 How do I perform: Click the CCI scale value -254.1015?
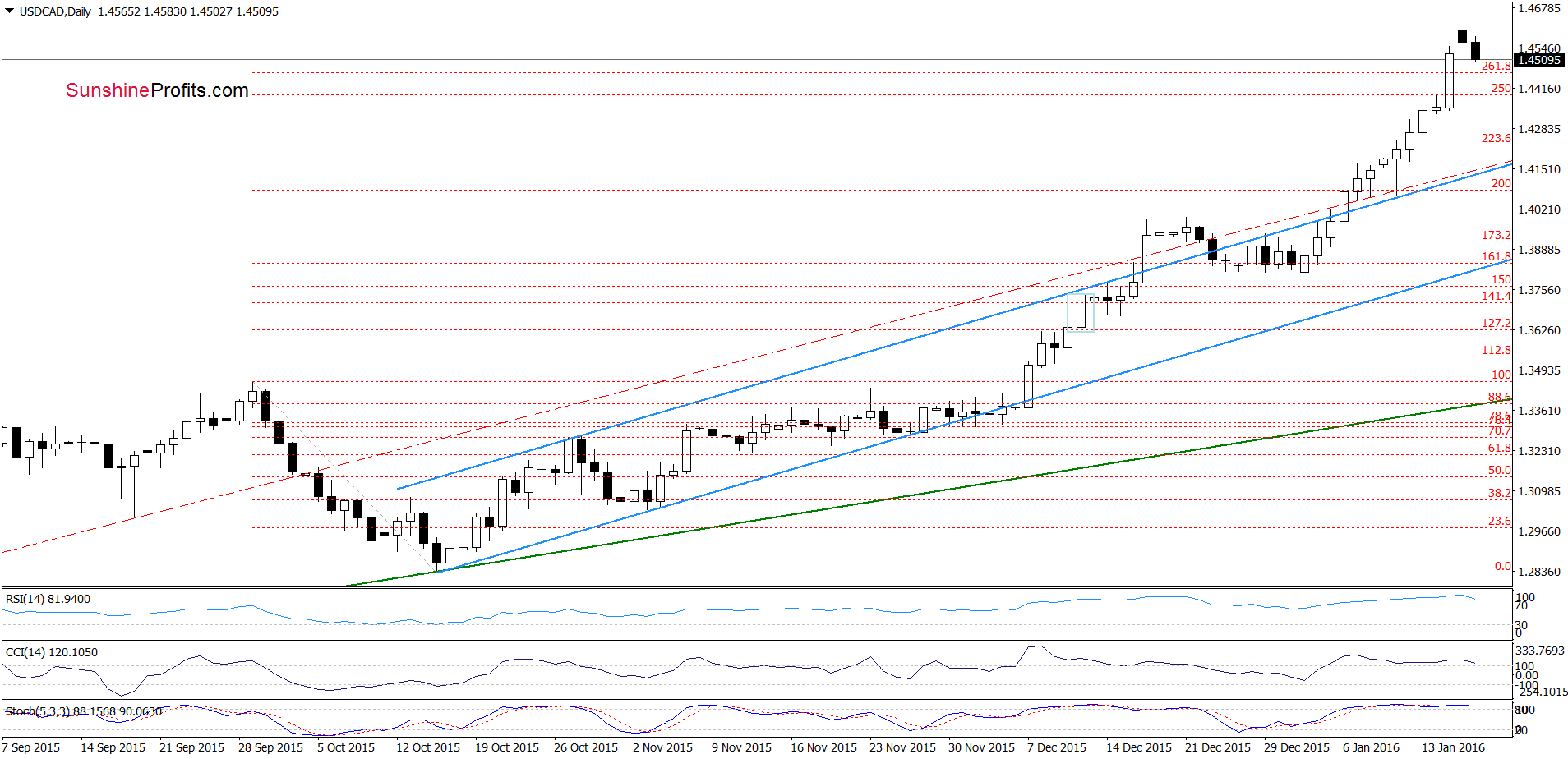[1543, 692]
